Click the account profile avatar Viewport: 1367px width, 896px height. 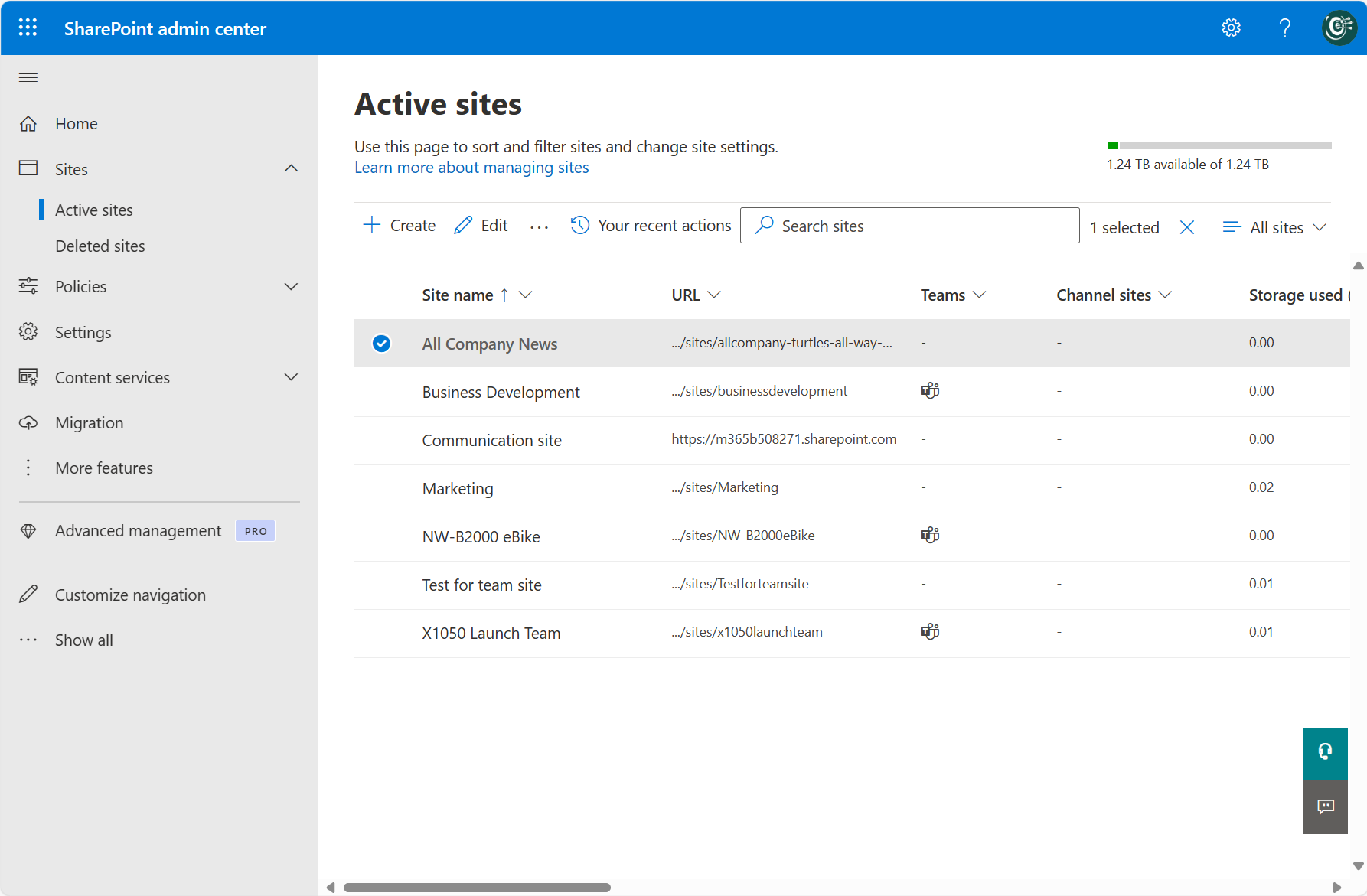(x=1339, y=28)
